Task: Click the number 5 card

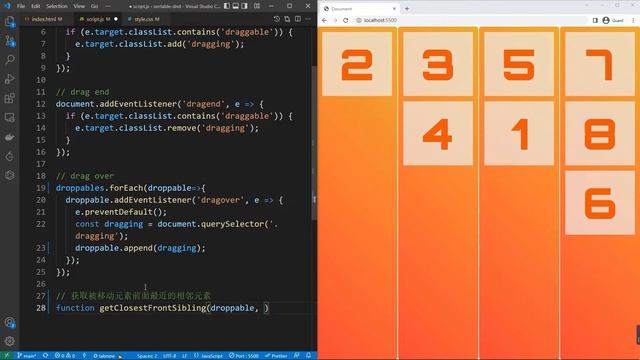Action: coord(519,64)
